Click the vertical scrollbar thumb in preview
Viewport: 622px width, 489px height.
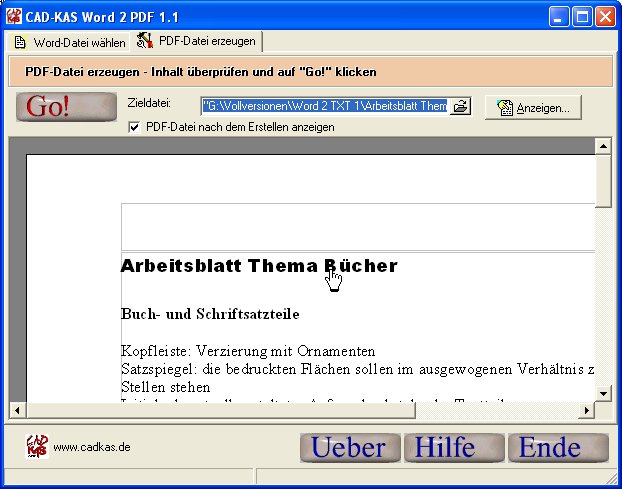(x=603, y=180)
